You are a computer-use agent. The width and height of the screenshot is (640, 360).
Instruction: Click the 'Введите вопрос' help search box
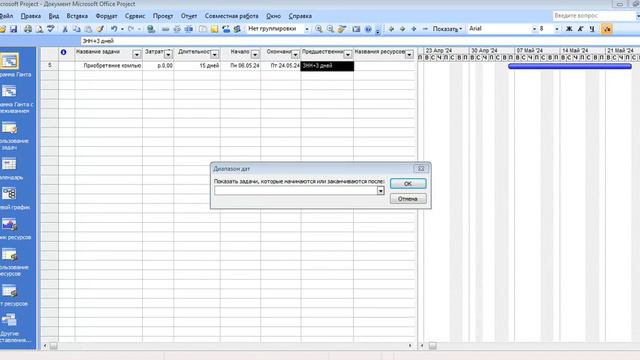pos(594,16)
